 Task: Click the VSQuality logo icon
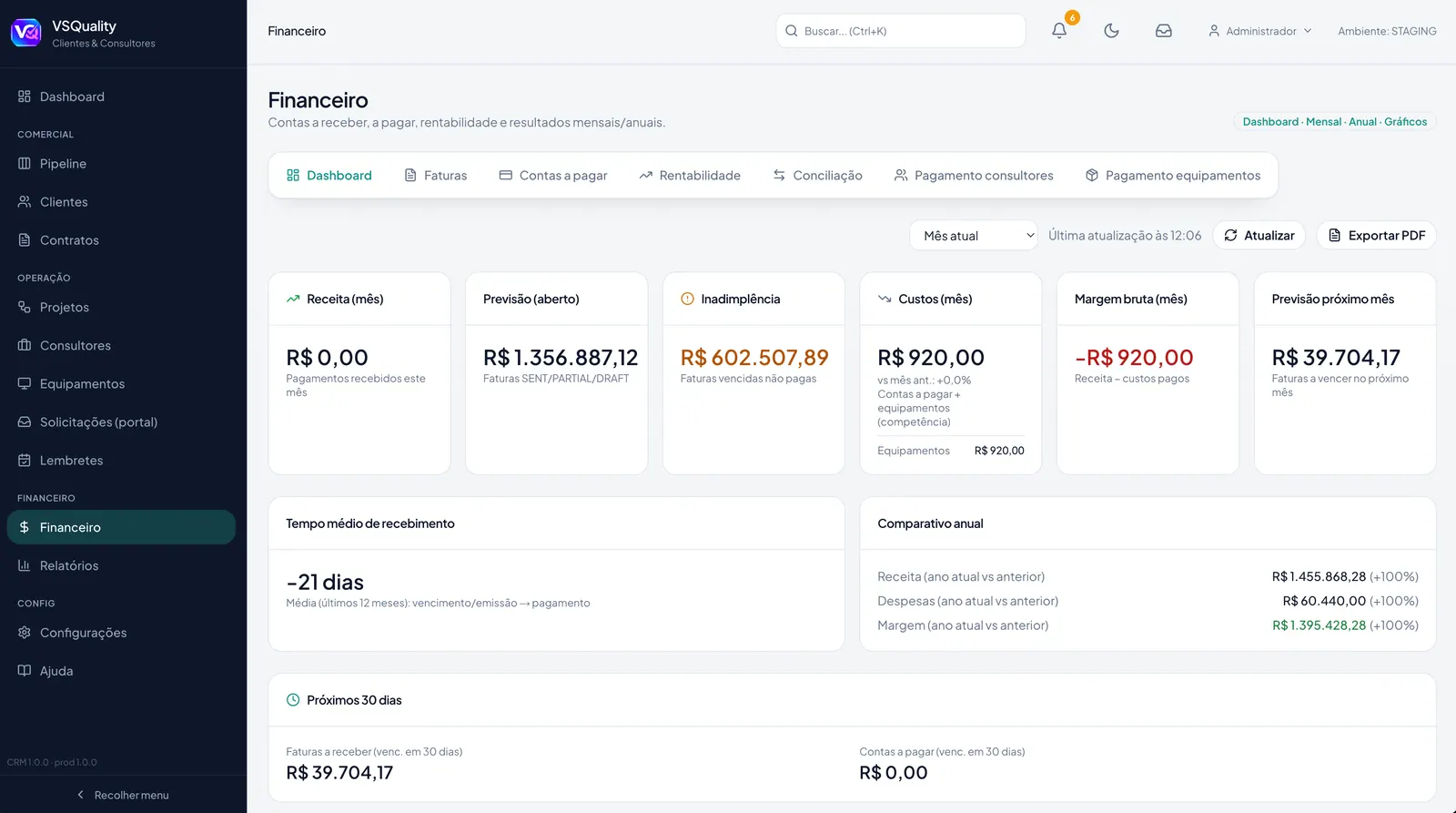(25, 33)
